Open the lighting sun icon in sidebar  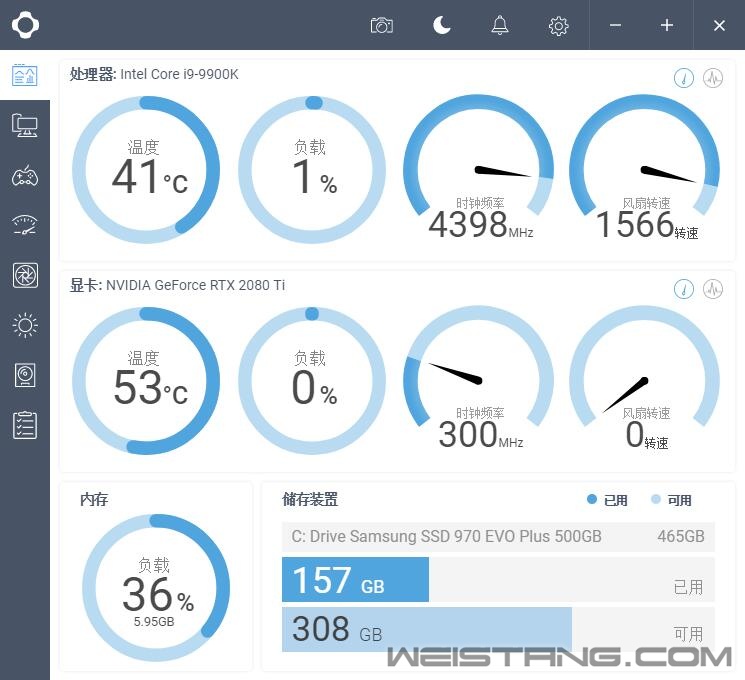click(24, 325)
